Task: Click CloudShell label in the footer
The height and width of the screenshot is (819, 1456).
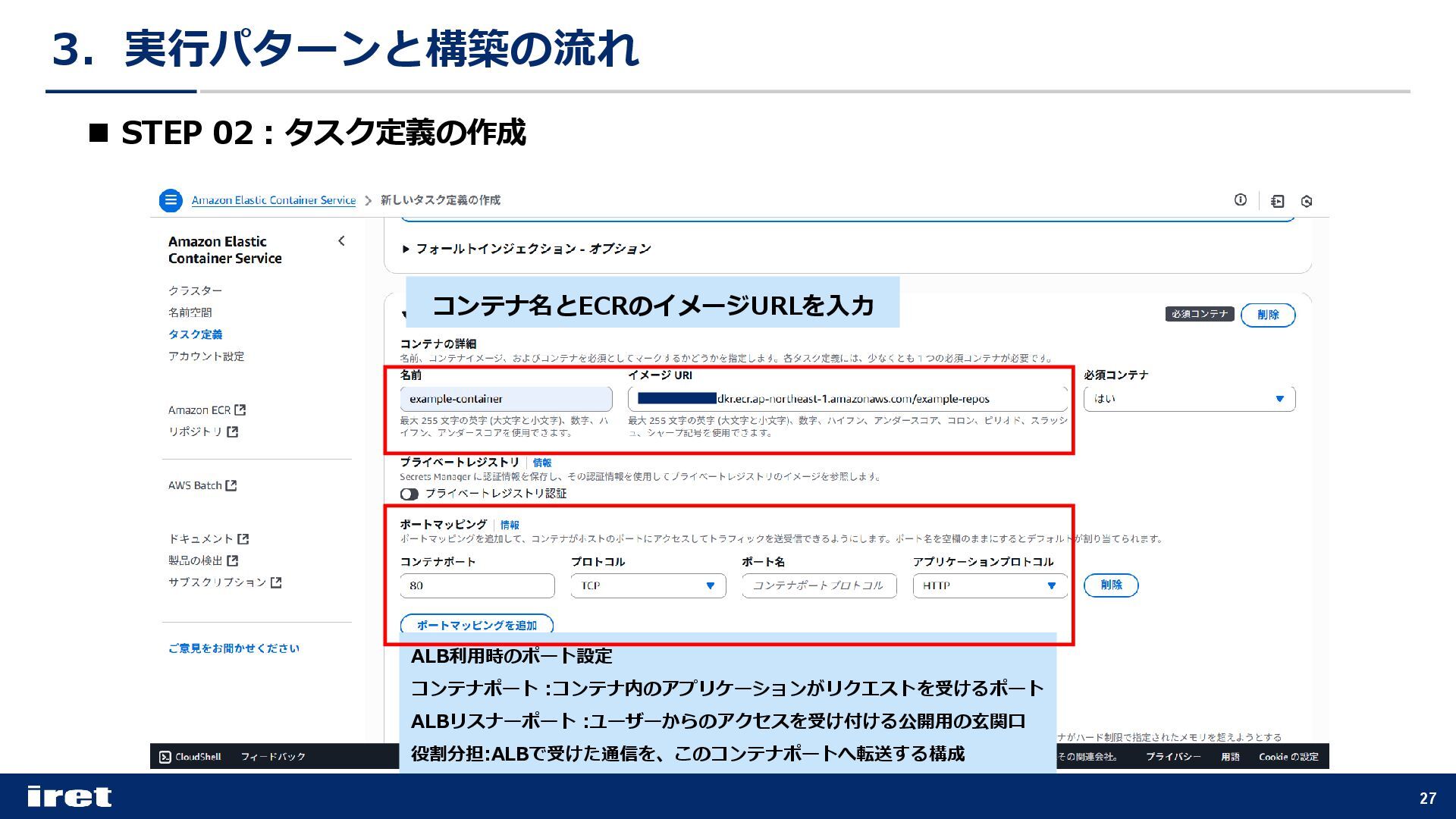Action: coord(198,757)
